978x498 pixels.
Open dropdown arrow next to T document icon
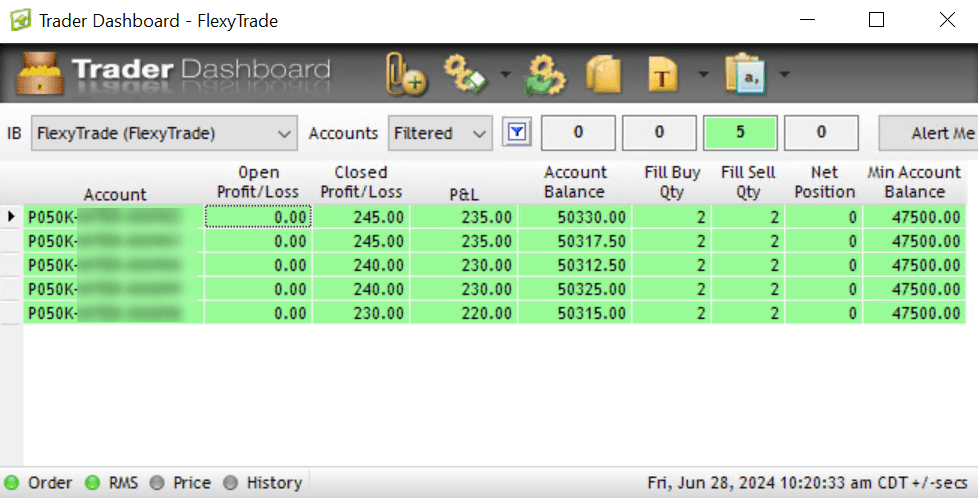(704, 74)
